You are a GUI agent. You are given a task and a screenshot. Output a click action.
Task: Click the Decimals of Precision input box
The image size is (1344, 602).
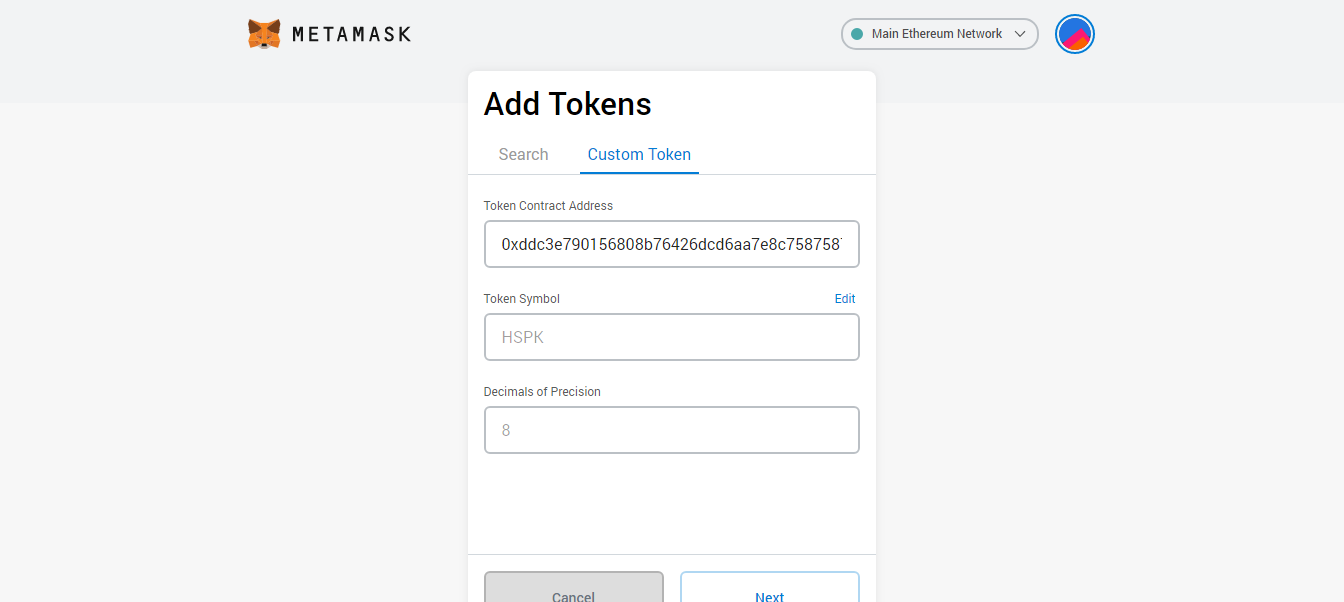point(671,430)
